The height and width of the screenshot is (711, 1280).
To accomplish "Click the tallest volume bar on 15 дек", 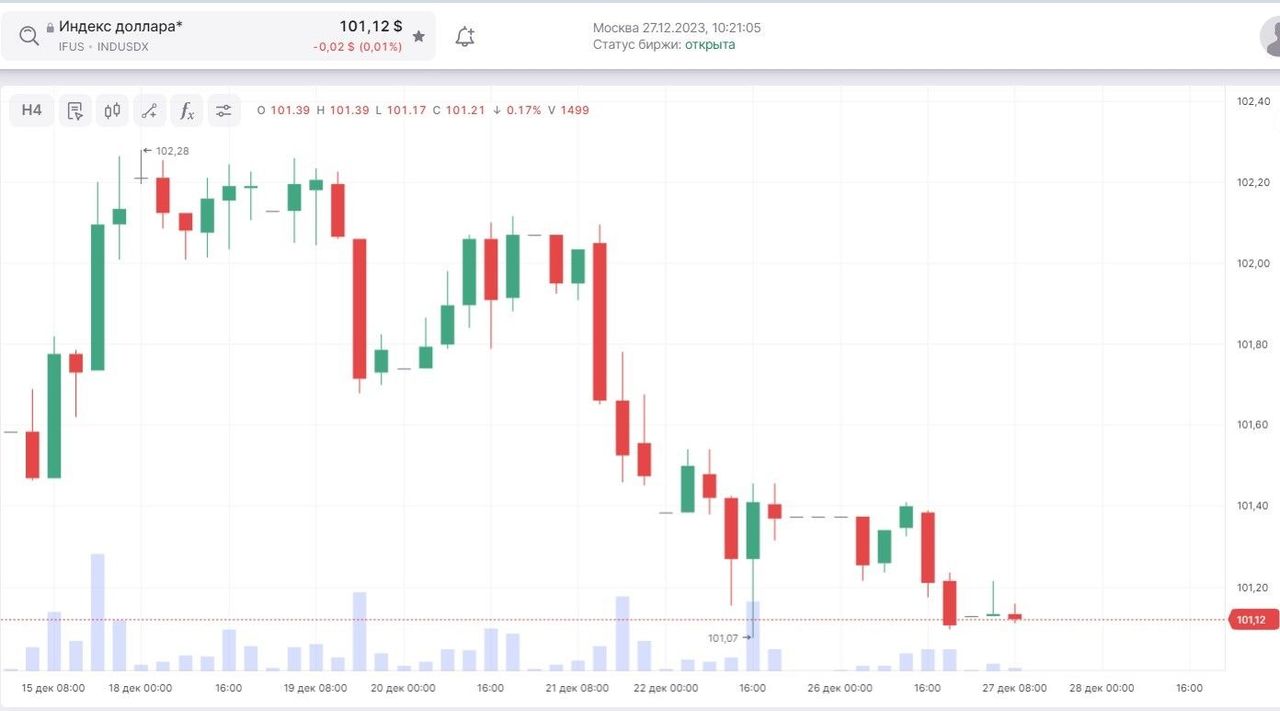I will pyautogui.click(x=97, y=611).
